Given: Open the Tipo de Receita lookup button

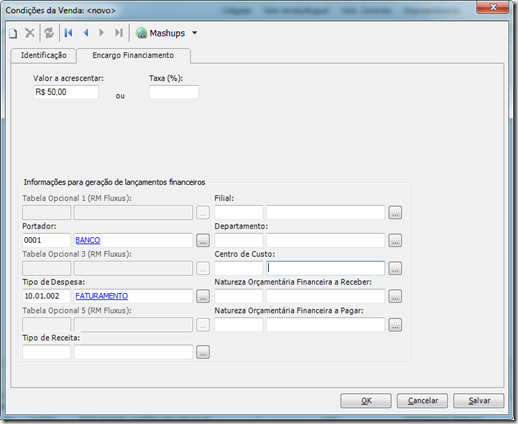Looking at the screenshot, I should [x=203, y=352].
